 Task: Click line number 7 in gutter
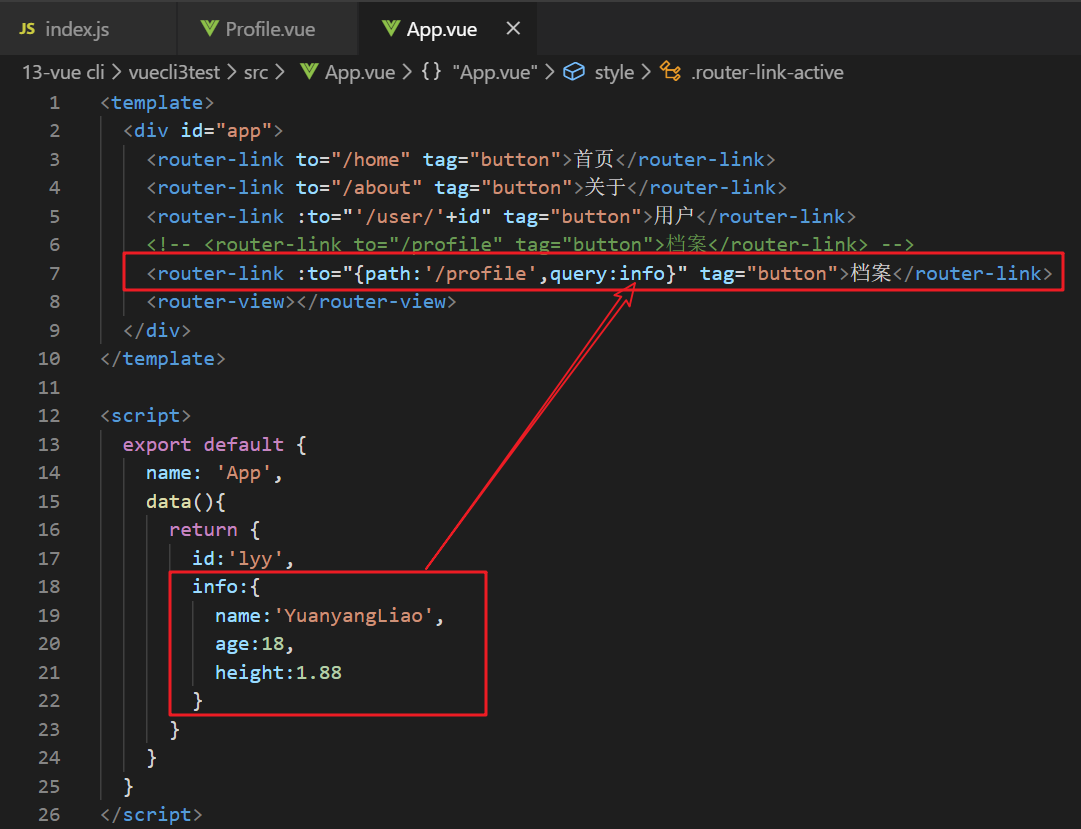[x=54, y=274]
